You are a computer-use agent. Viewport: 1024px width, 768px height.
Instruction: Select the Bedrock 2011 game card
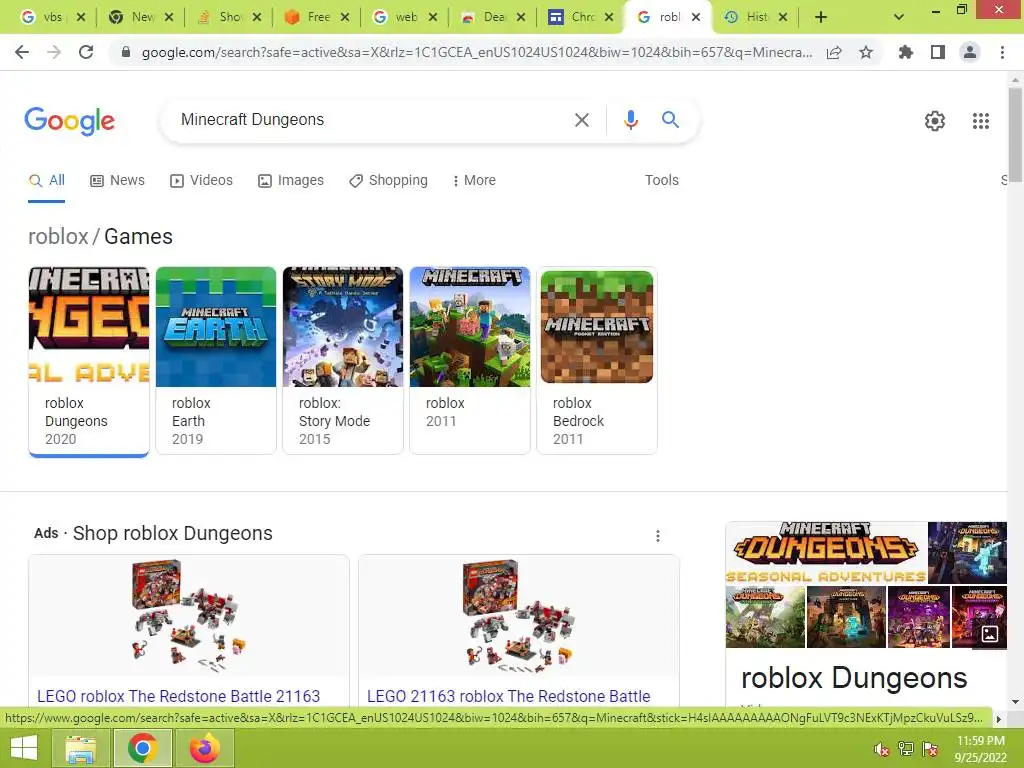point(597,360)
